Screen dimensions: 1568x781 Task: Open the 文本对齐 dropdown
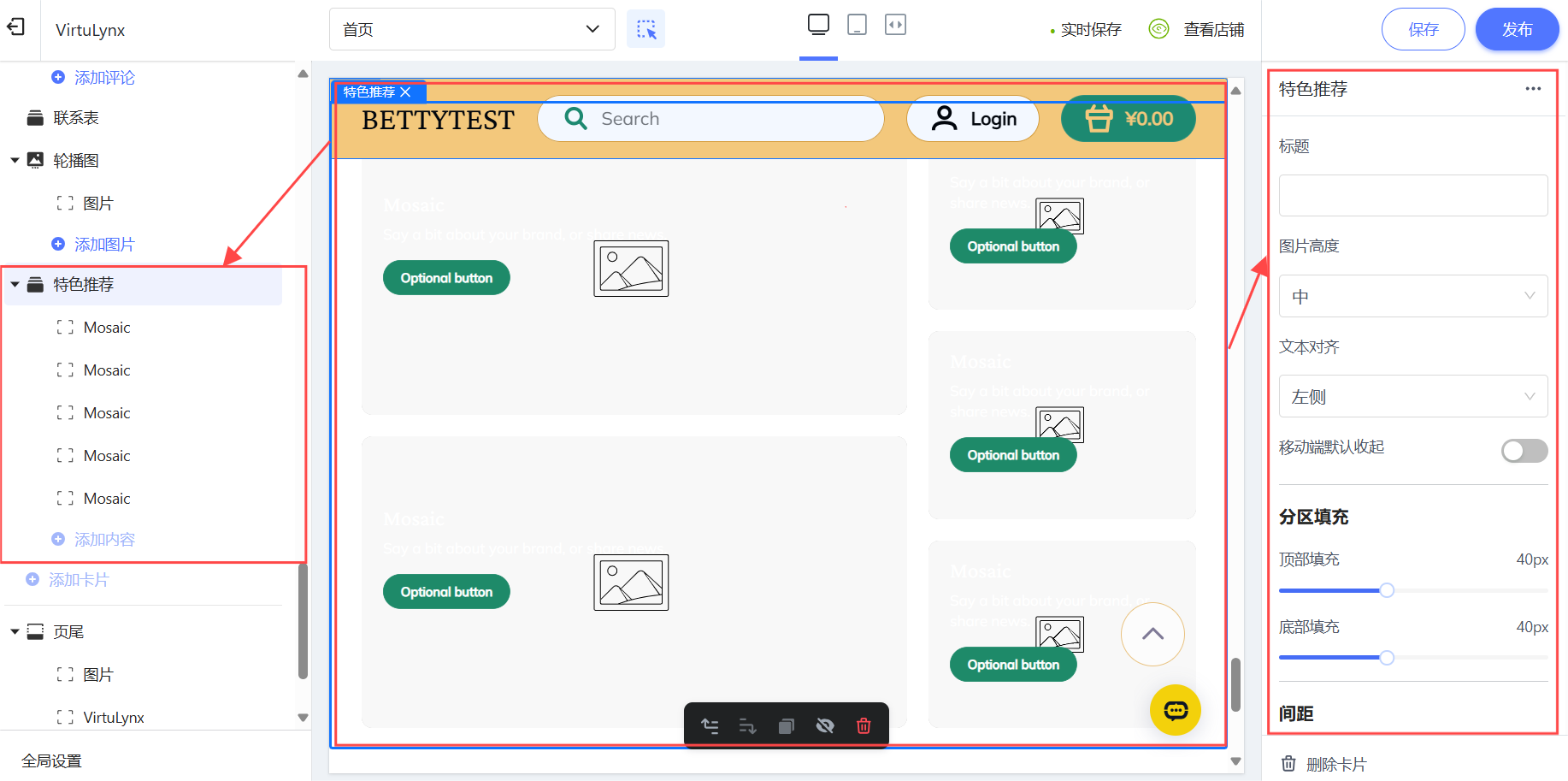(1413, 396)
